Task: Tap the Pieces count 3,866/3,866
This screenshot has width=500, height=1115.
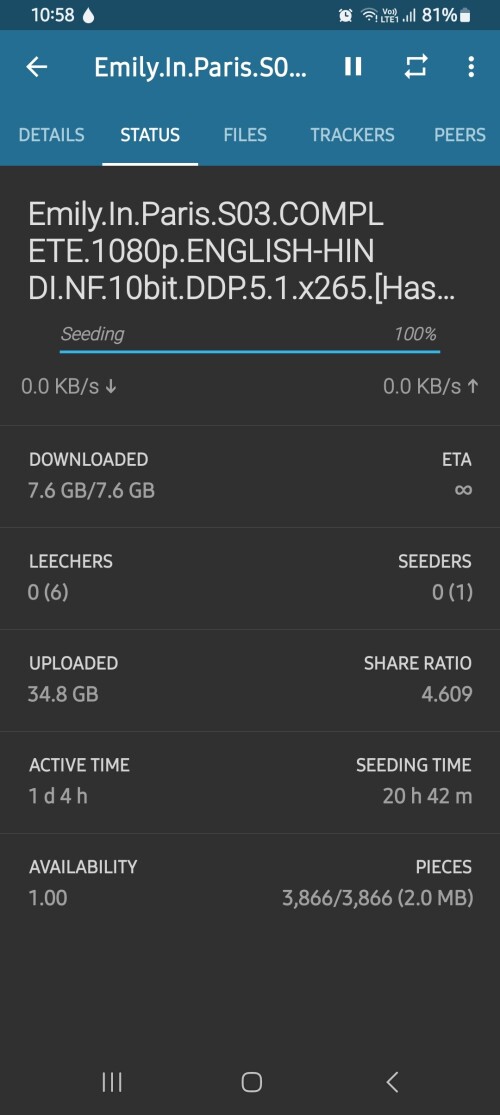Action: pos(337,898)
